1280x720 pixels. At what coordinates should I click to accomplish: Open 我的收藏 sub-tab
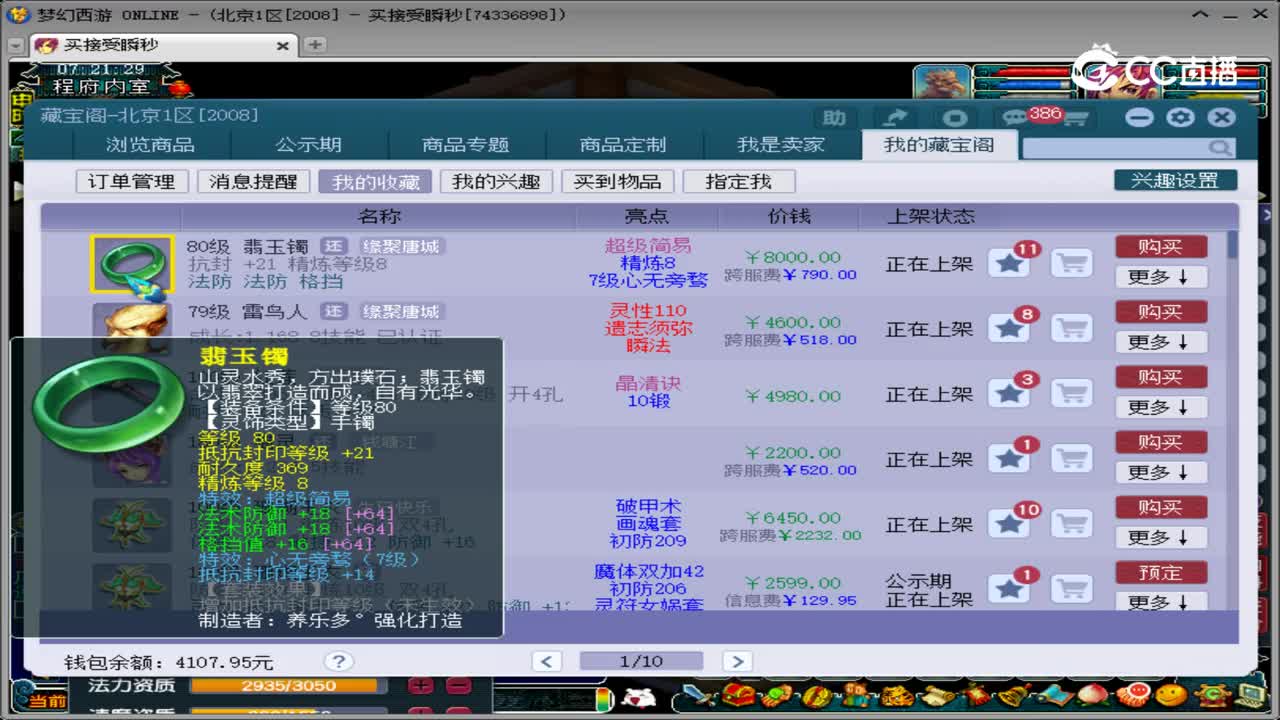pos(375,181)
